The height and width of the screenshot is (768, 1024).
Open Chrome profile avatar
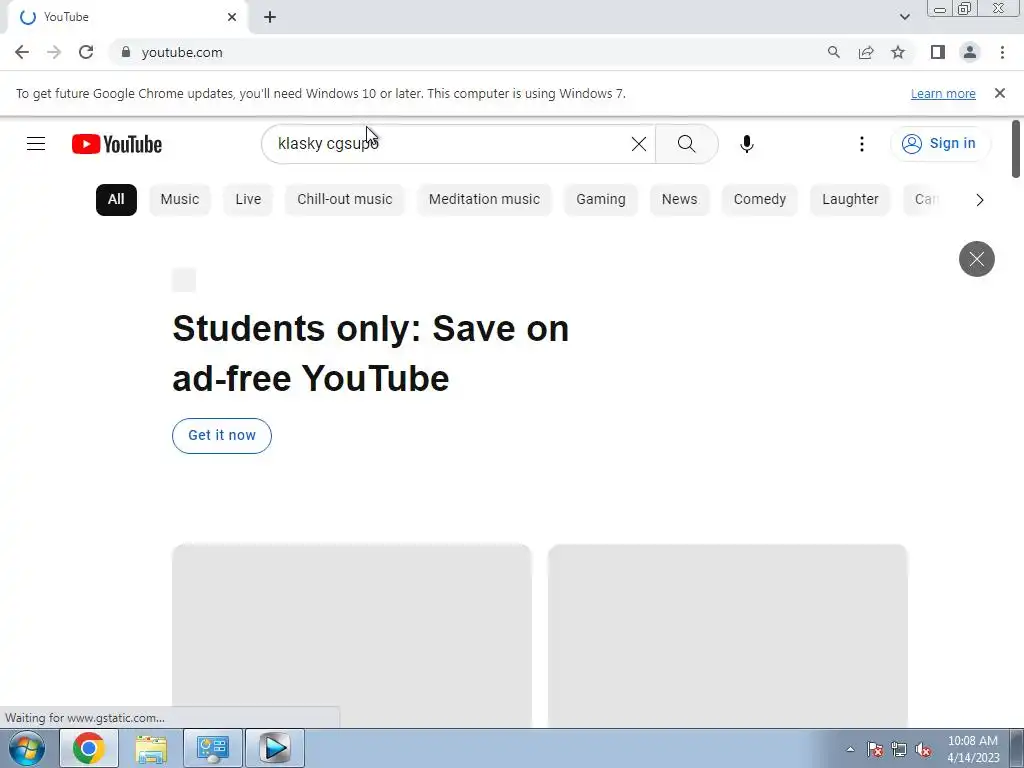970,52
